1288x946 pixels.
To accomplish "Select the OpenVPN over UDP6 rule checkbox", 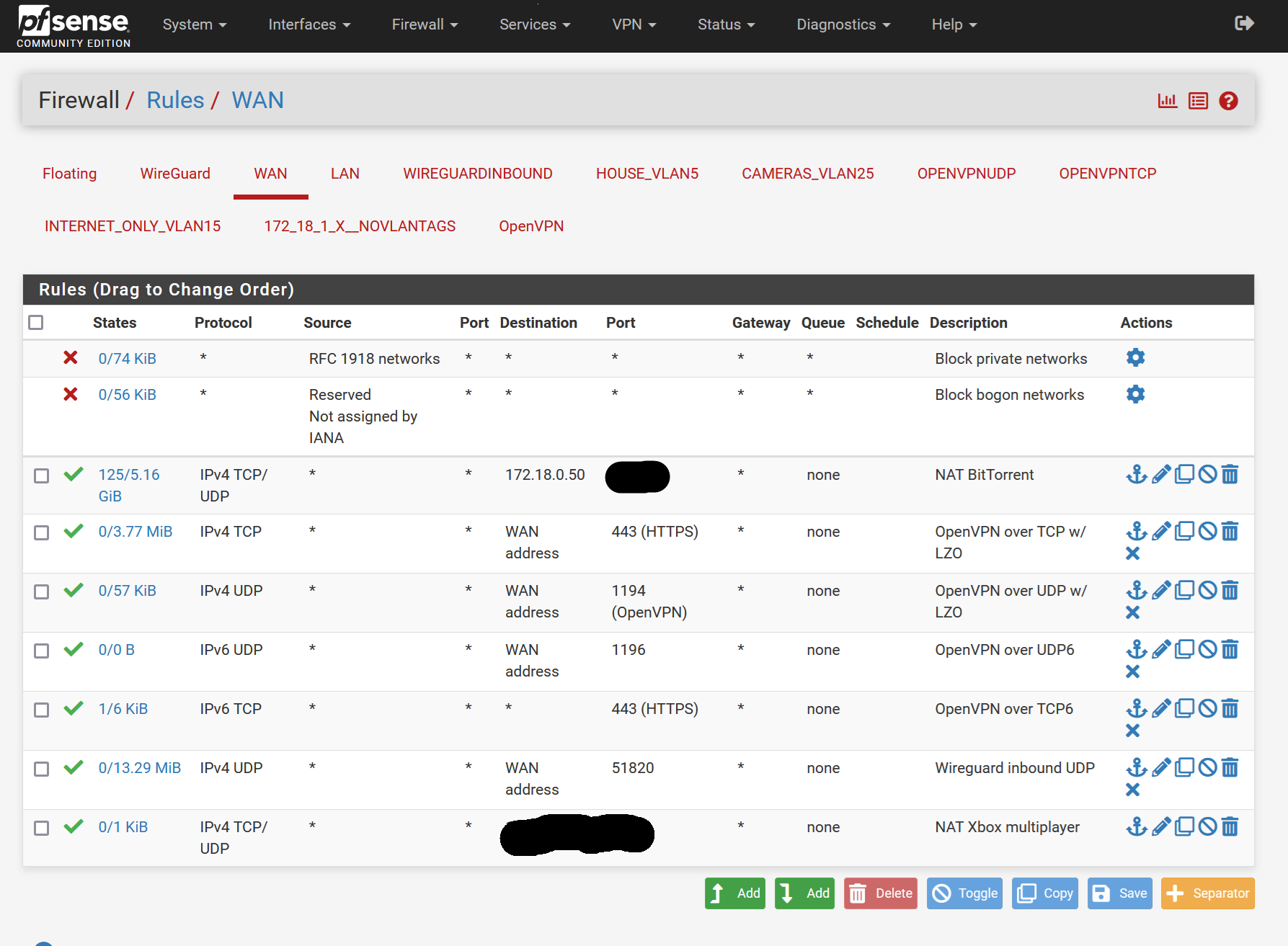I will 42,651.
